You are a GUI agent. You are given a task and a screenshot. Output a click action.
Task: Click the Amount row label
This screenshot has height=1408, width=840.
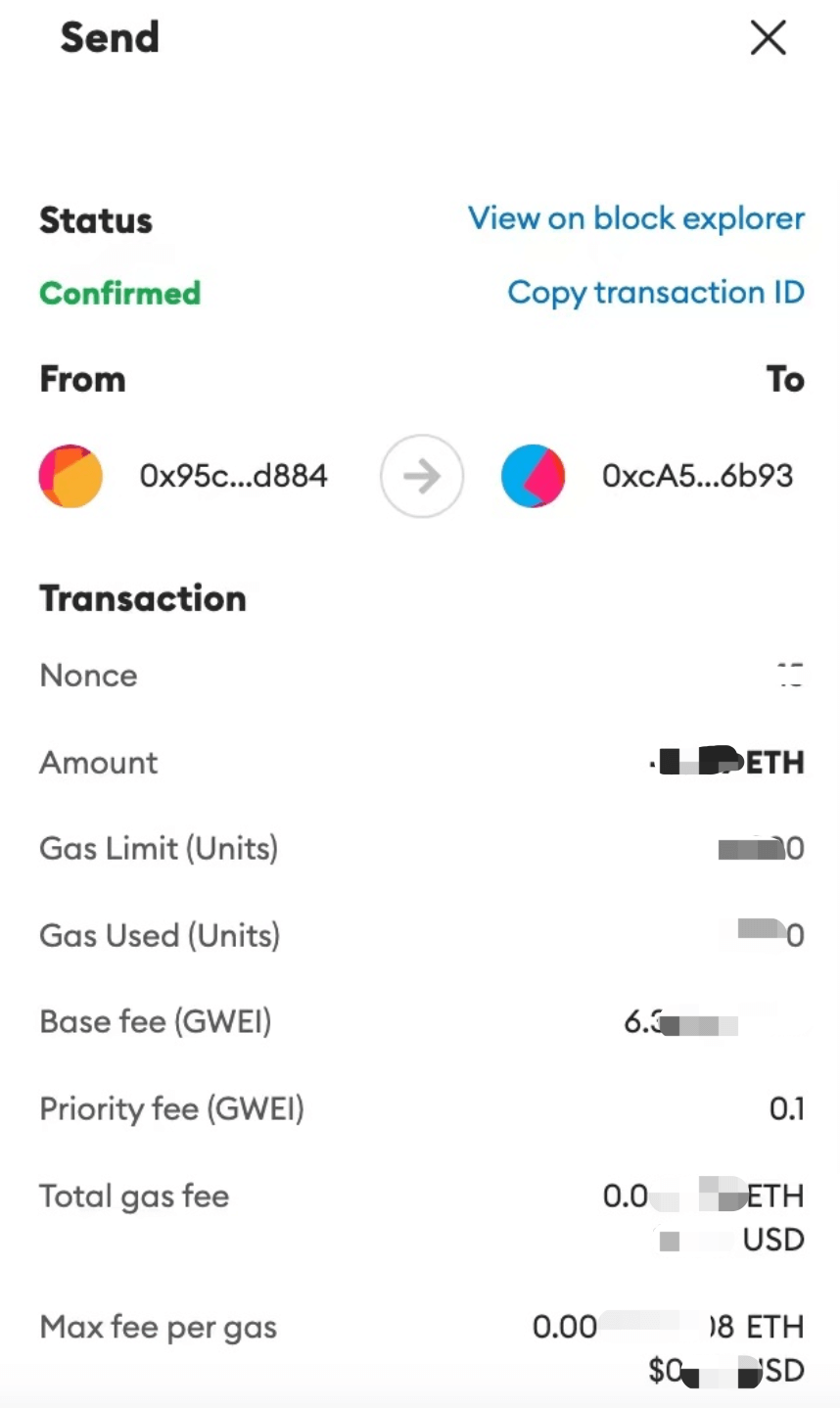98,763
